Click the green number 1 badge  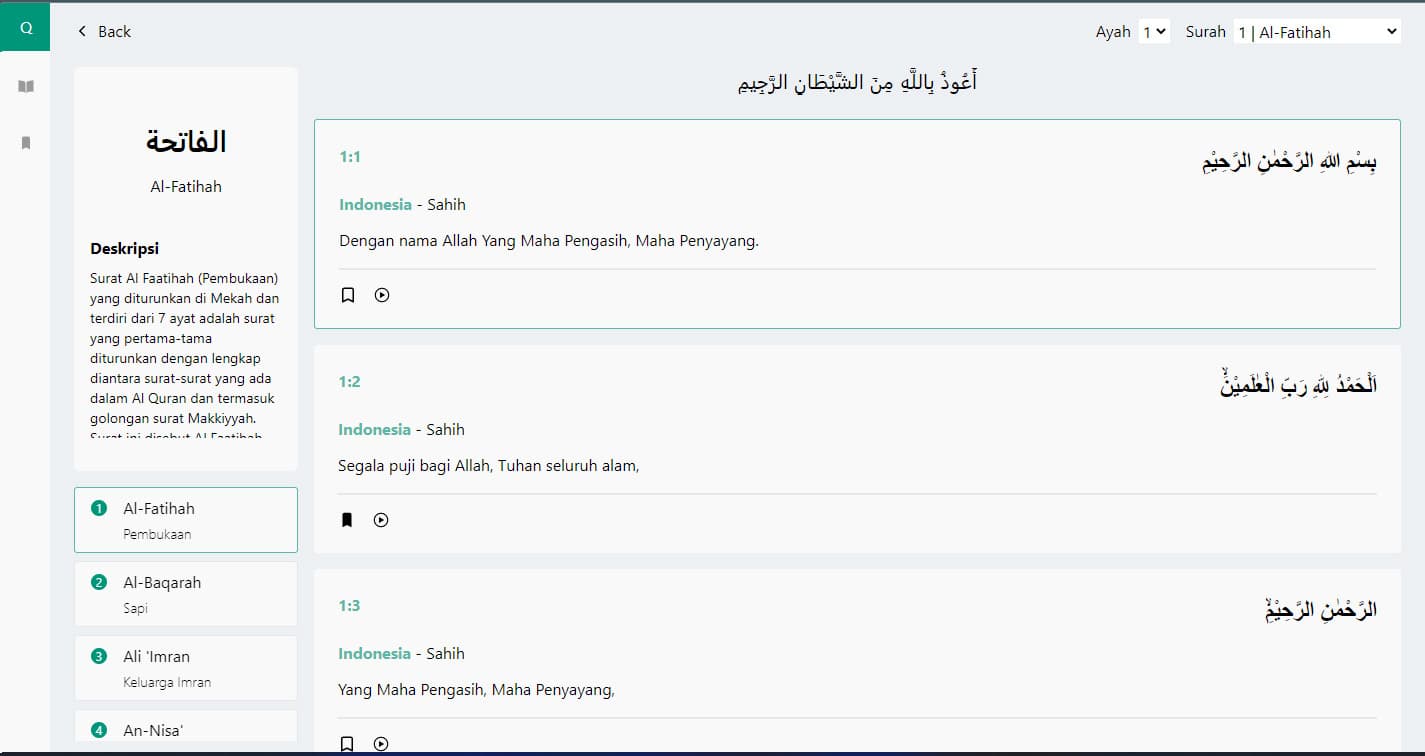[99, 509]
